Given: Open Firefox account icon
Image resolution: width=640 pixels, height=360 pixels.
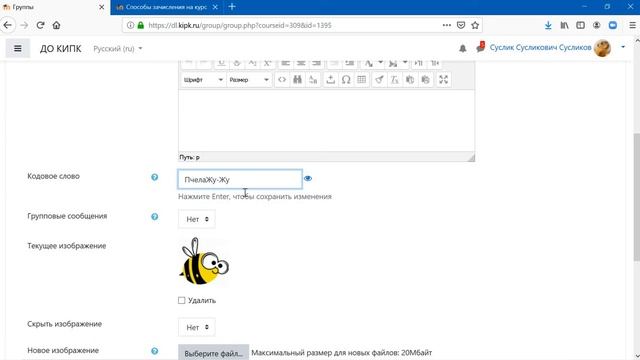Looking at the screenshot, I should pyautogui.click(x=596, y=25).
